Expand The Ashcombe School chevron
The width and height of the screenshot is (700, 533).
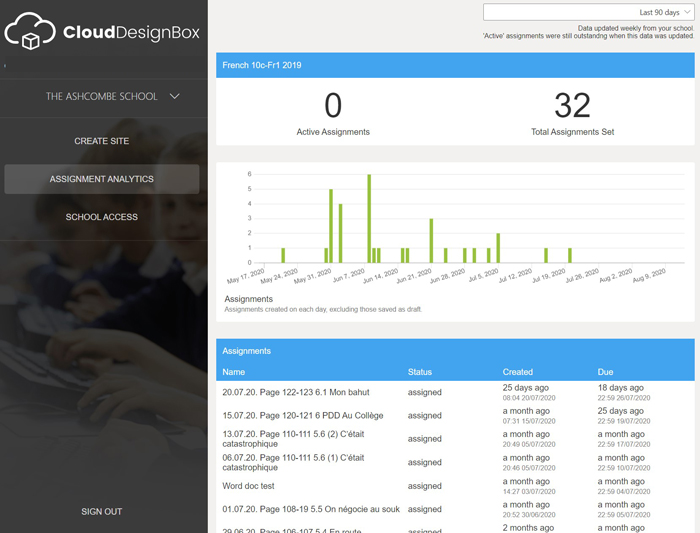[175, 96]
